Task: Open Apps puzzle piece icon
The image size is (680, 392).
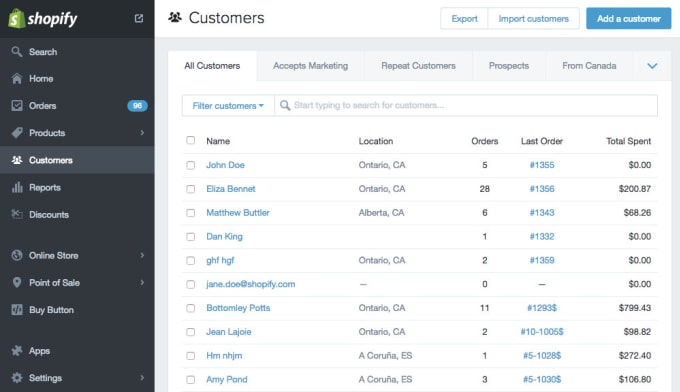Action: [x=16, y=350]
